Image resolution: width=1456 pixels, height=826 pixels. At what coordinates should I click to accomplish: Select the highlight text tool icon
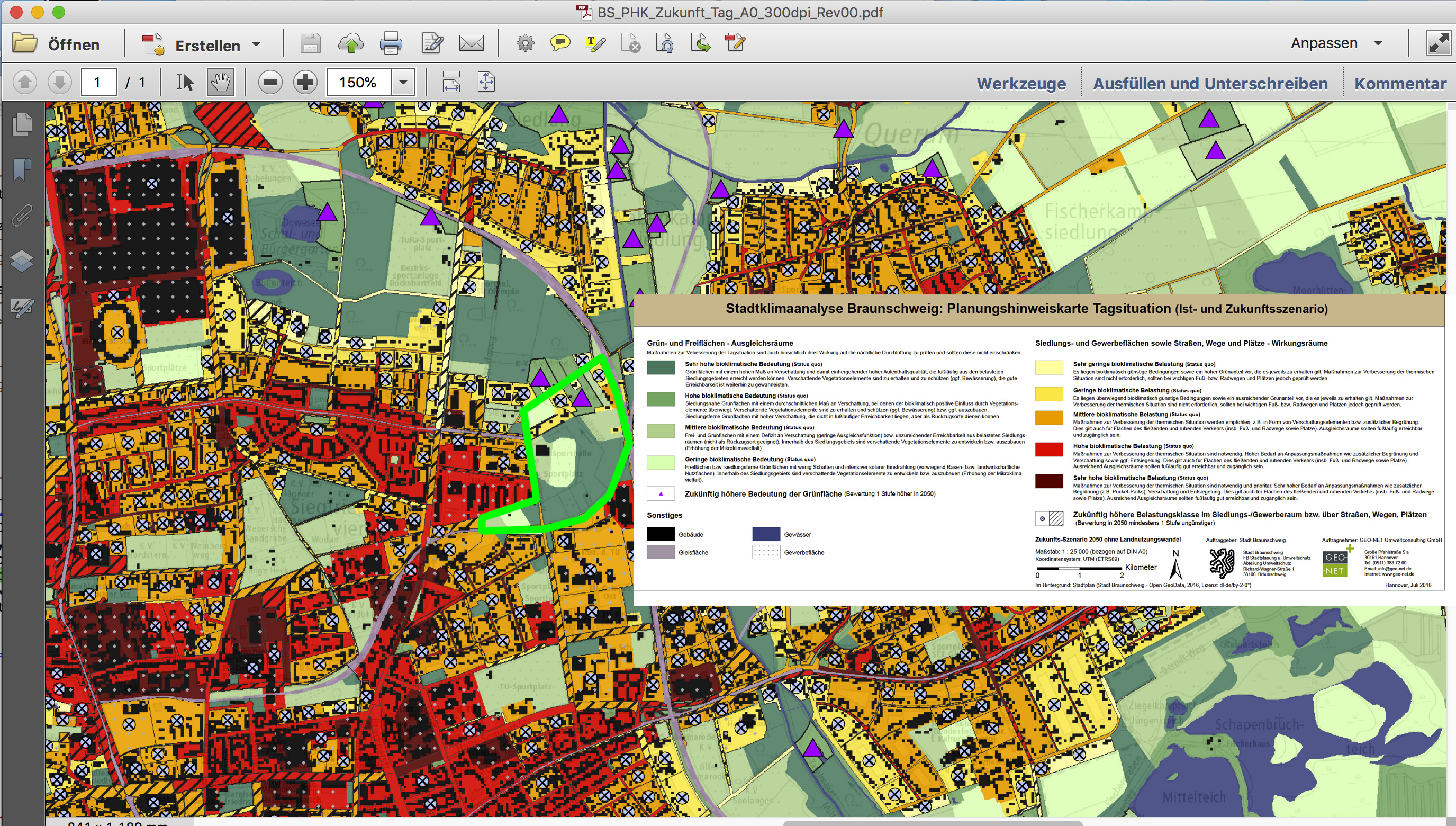point(594,43)
